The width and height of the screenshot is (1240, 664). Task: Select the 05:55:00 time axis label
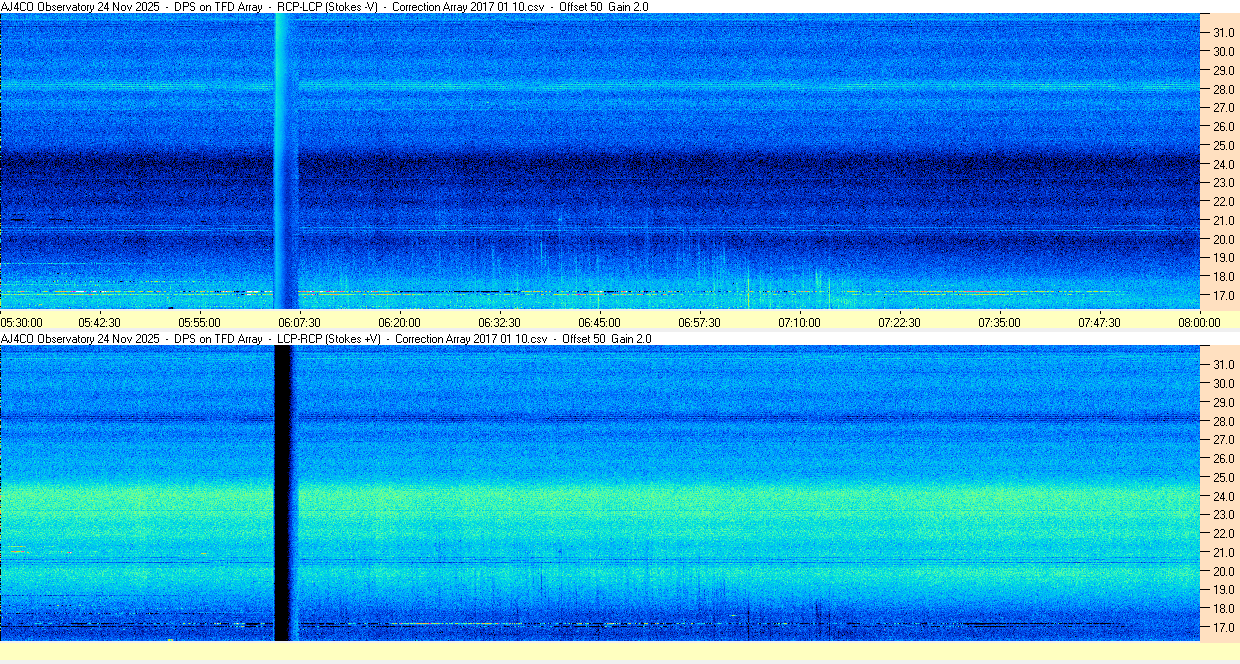pyautogui.click(x=200, y=323)
